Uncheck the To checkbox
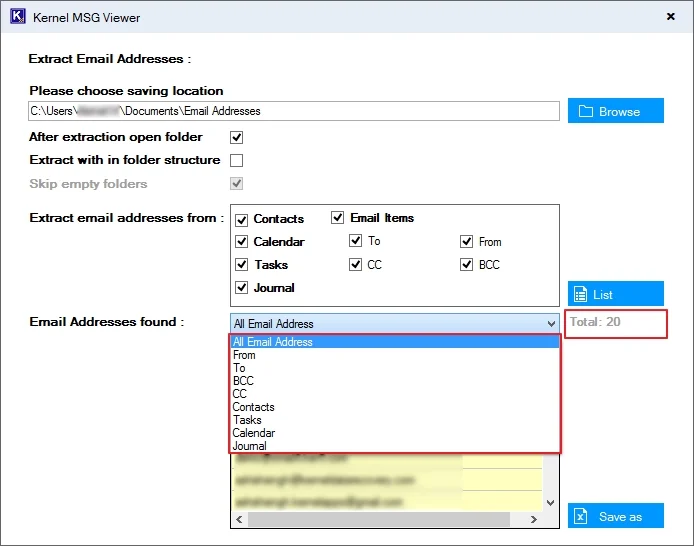This screenshot has width=694, height=546. pos(355,241)
